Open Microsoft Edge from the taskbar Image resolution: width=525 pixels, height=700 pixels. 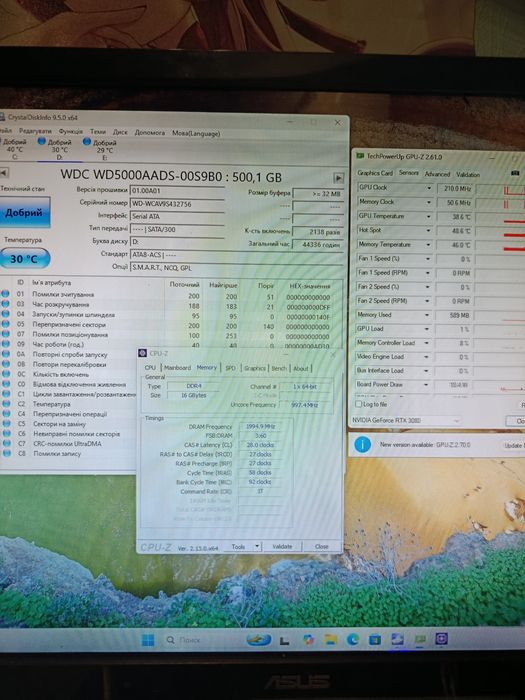point(353,640)
